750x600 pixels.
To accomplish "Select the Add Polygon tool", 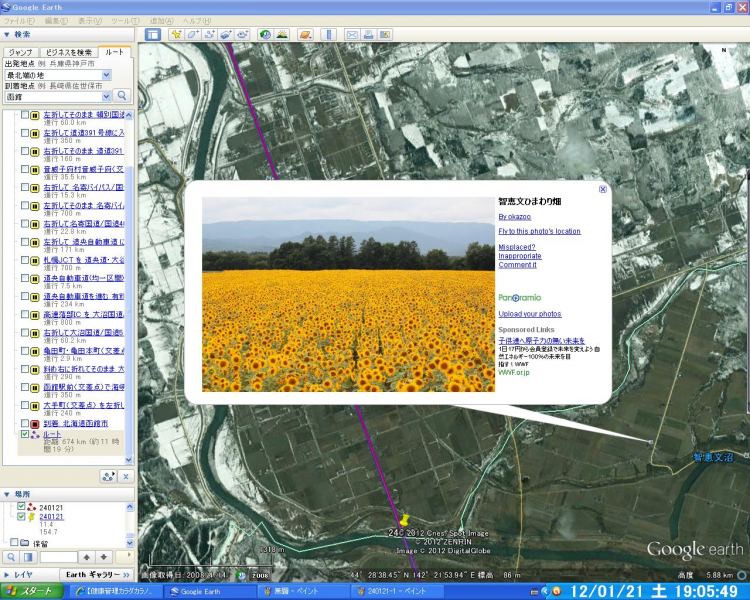I will click(x=193, y=34).
